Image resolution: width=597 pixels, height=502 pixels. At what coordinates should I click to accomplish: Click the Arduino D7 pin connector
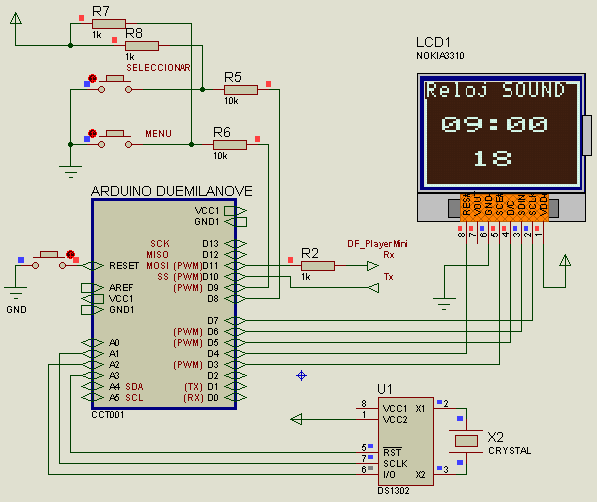click(235, 321)
